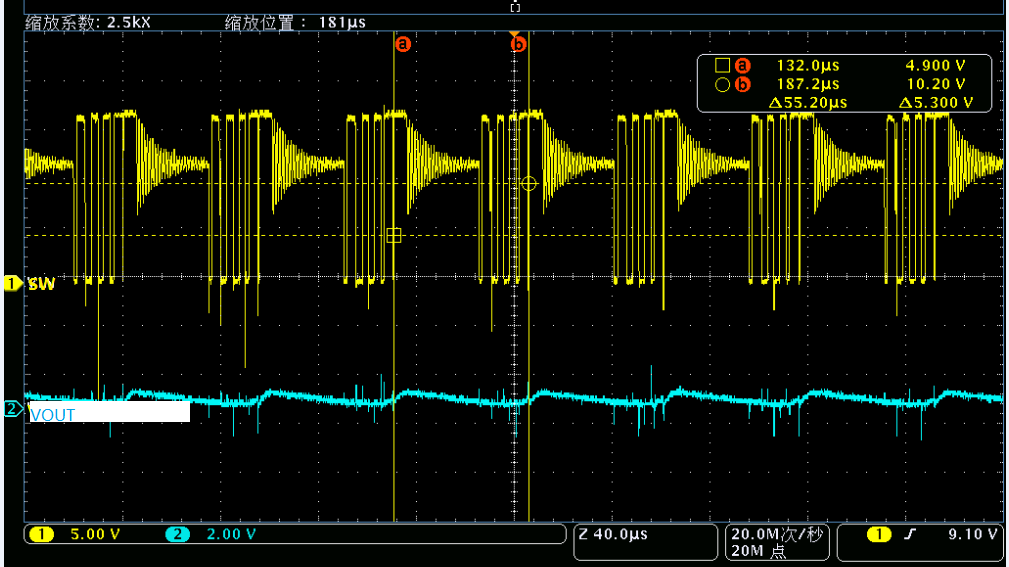Click the square cursor a crosshair on waveform

394,236
